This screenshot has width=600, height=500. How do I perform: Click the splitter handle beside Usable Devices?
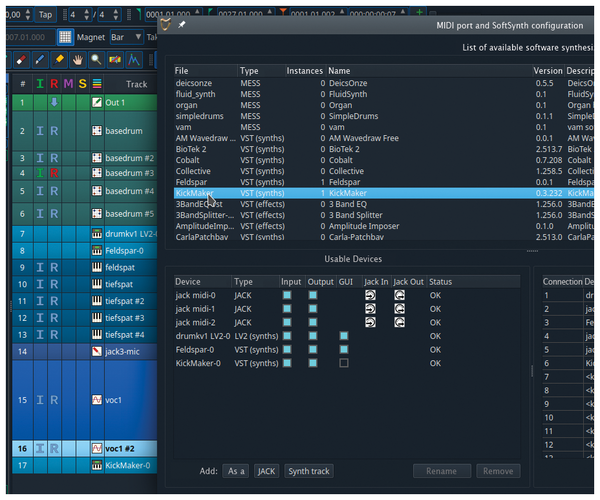532,371
